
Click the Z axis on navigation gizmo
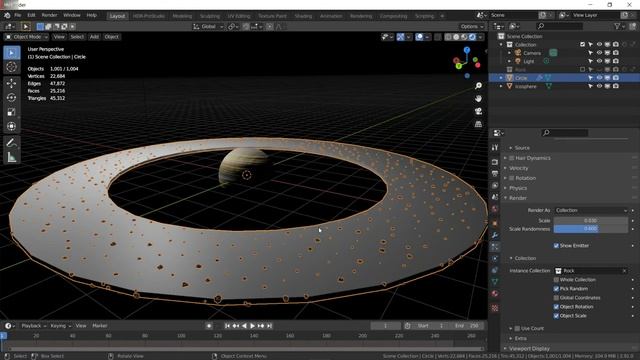(x=467, y=50)
